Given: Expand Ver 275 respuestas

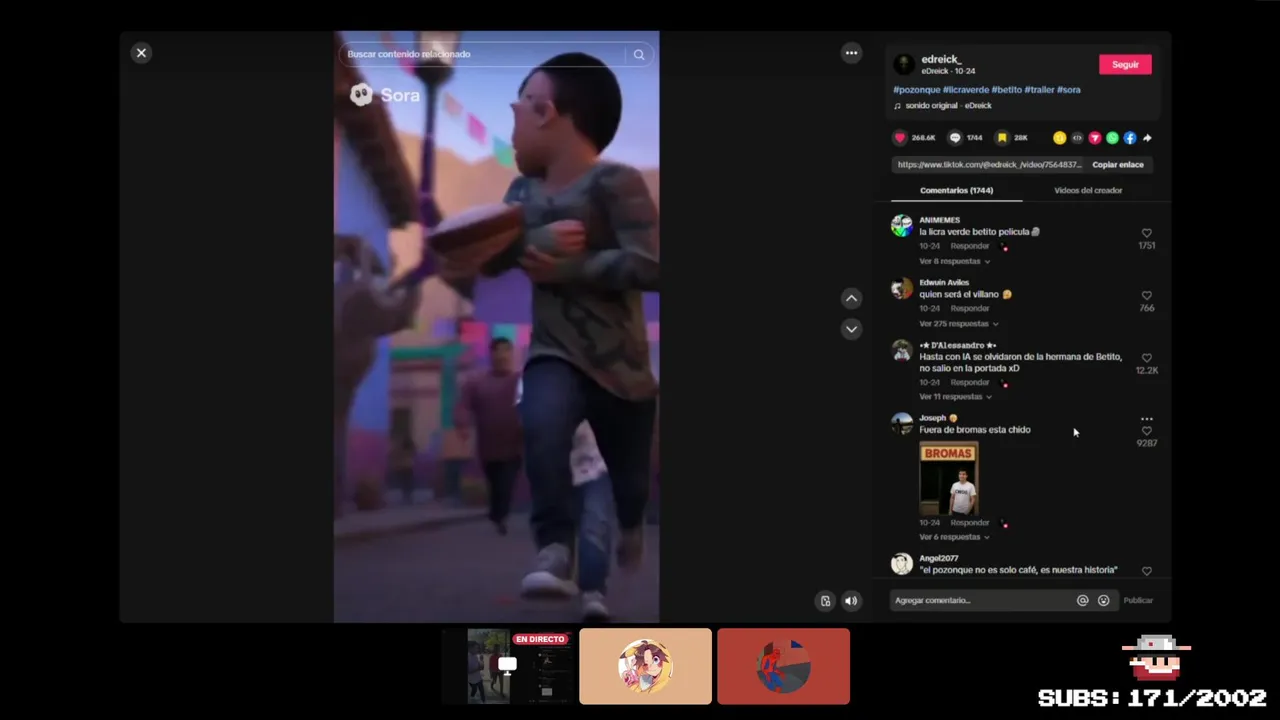Looking at the screenshot, I should pyautogui.click(x=958, y=324).
